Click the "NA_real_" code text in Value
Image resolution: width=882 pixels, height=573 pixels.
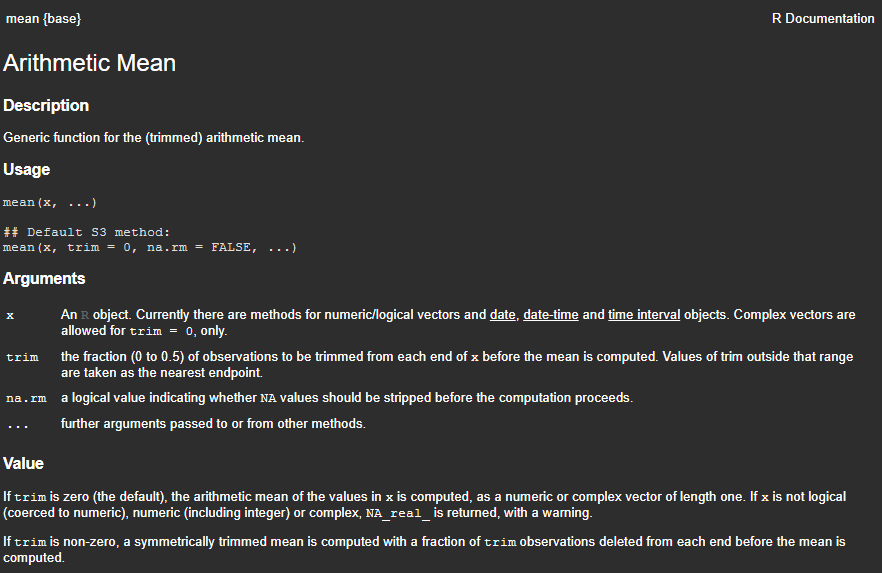click(397, 513)
